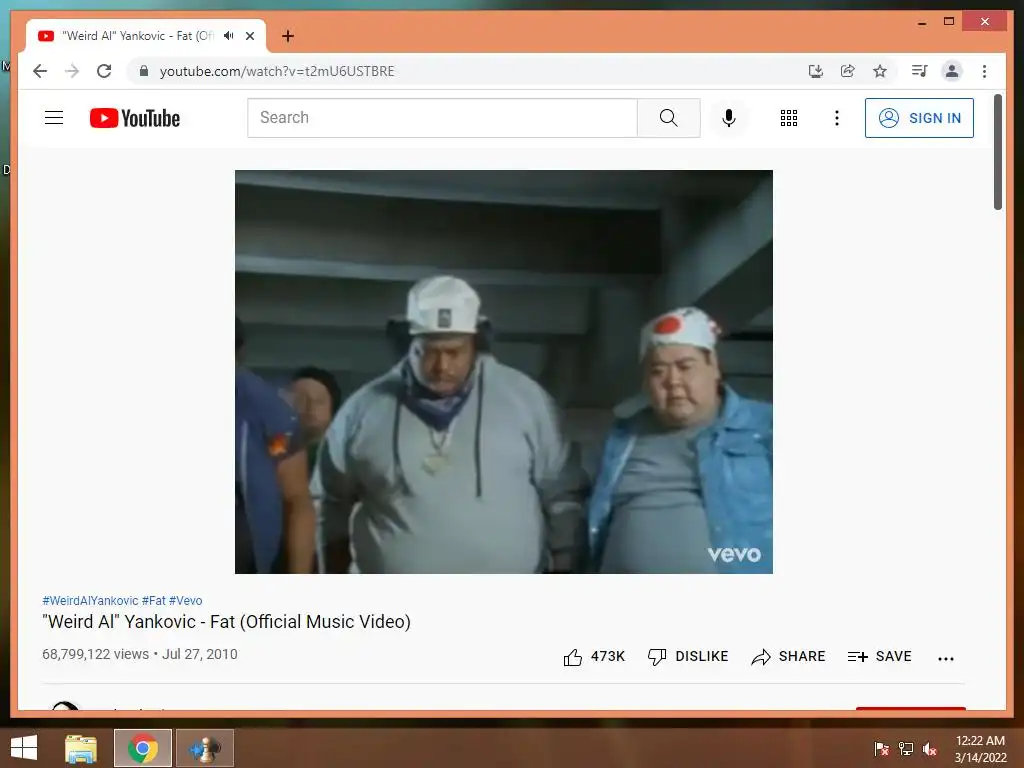The width and height of the screenshot is (1024, 768).
Task: Bookmark this page with the star icon
Action: 880,71
